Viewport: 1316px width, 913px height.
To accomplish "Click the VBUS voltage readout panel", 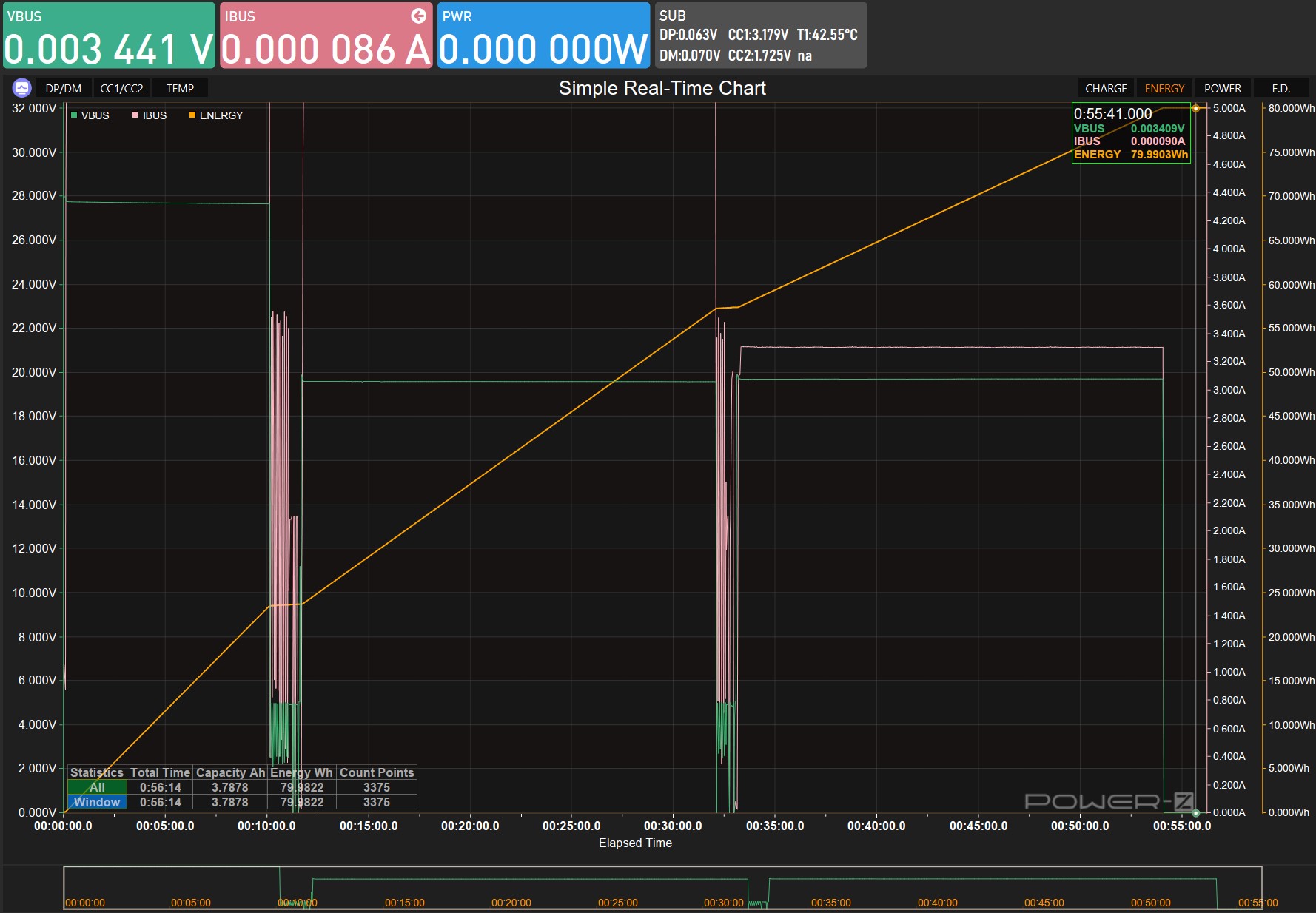I will (109, 36).
